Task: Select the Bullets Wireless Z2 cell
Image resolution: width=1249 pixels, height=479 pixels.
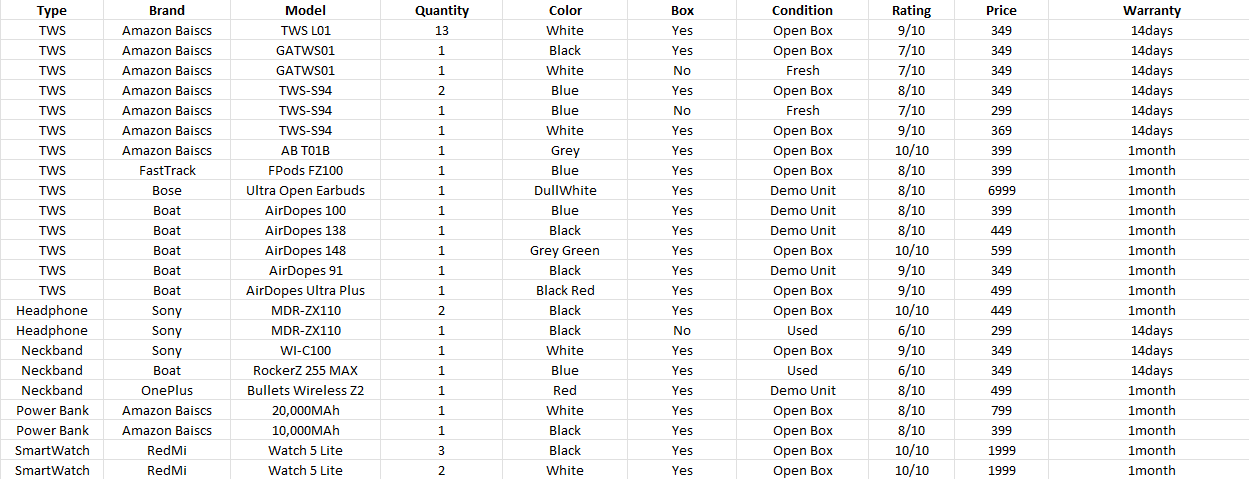Action: [x=305, y=391]
